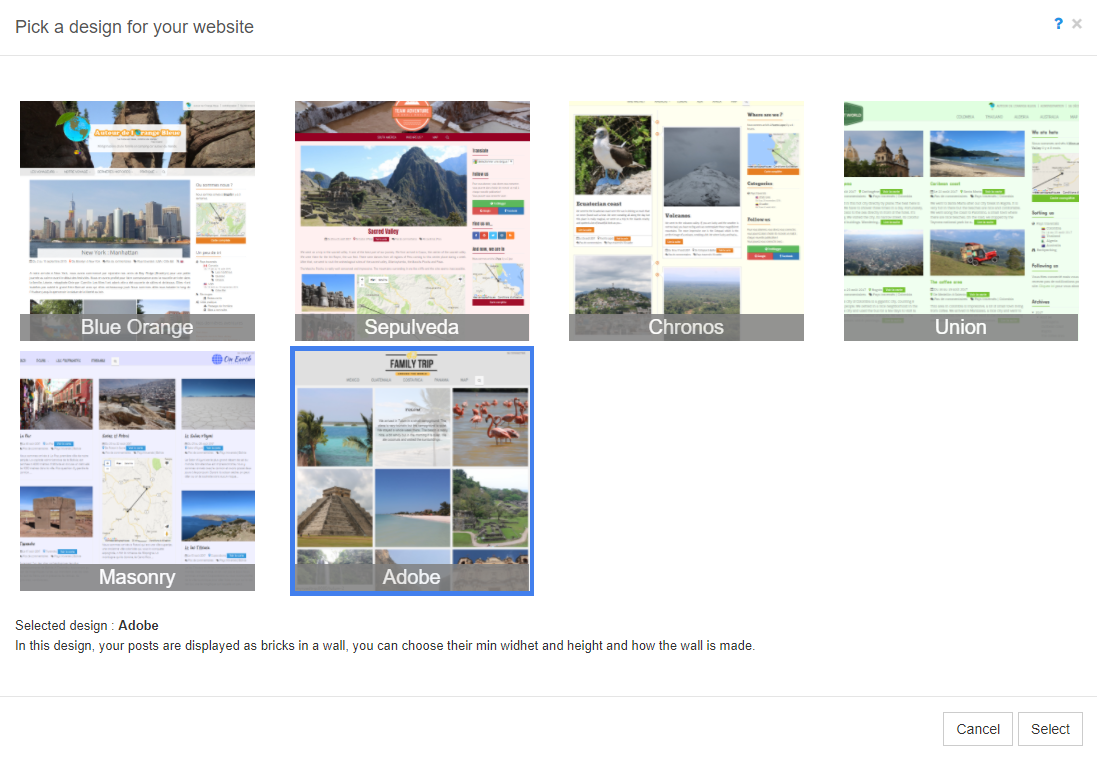Click the Sepulveda name label
Image resolution: width=1097 pixels, height=761 pixels.
(412, 326)
